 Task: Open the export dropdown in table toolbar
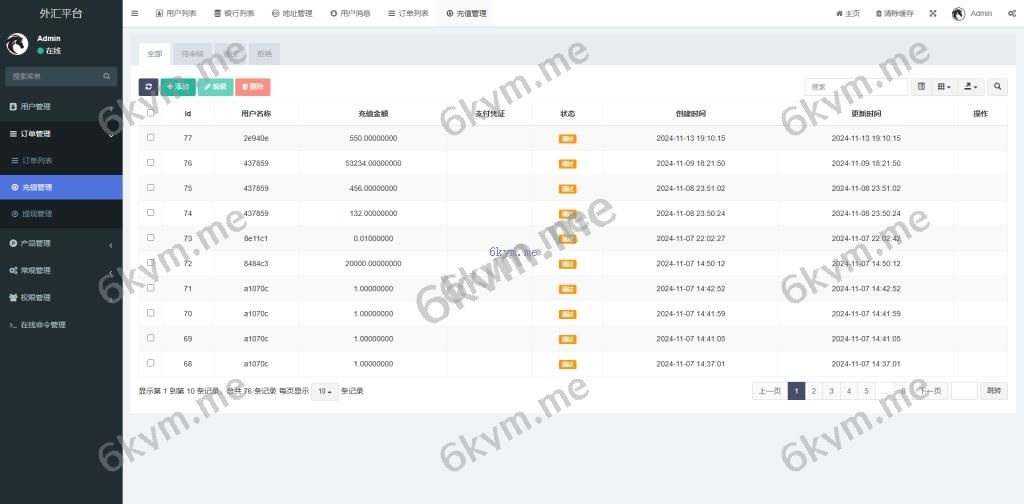coord(971,87)
